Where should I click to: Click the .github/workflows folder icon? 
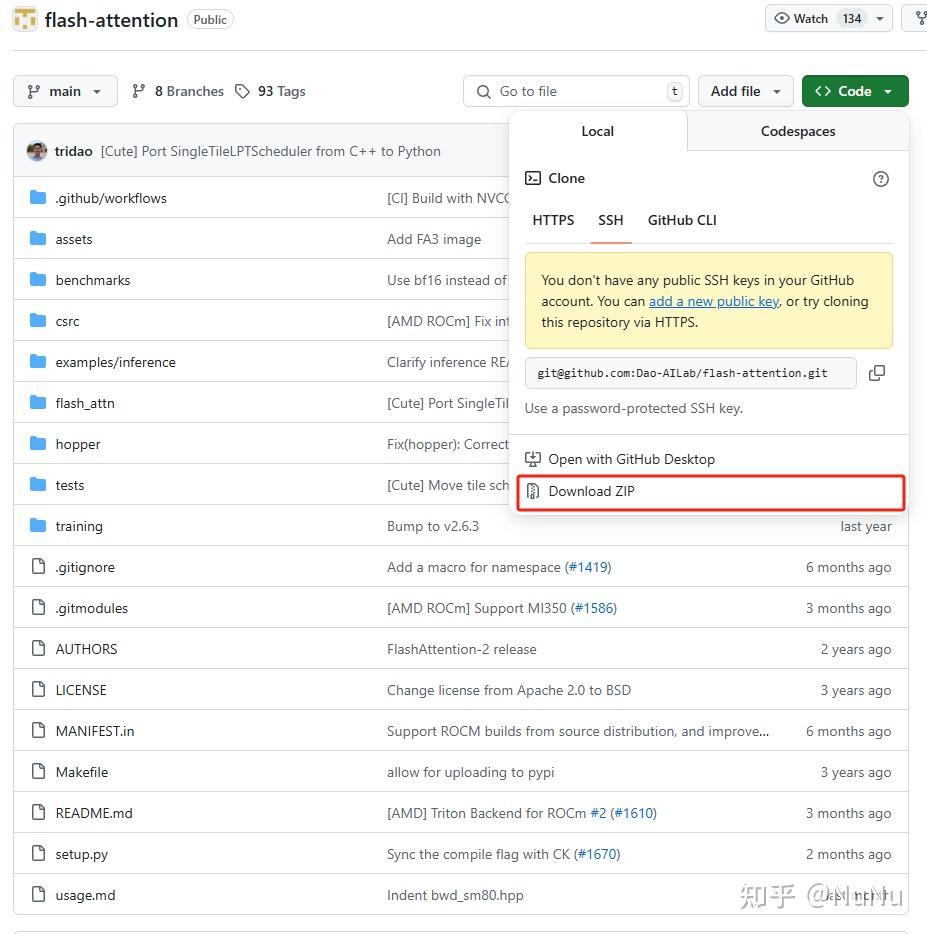(38, 198)
